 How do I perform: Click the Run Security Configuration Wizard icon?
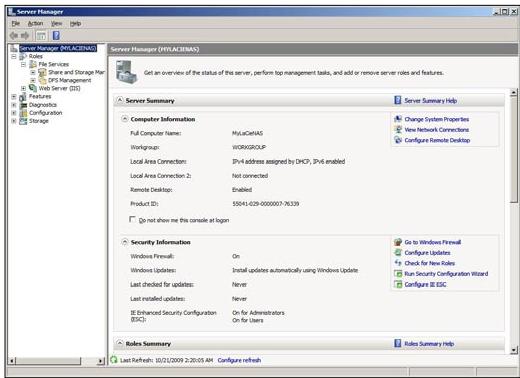pos(398,274)
